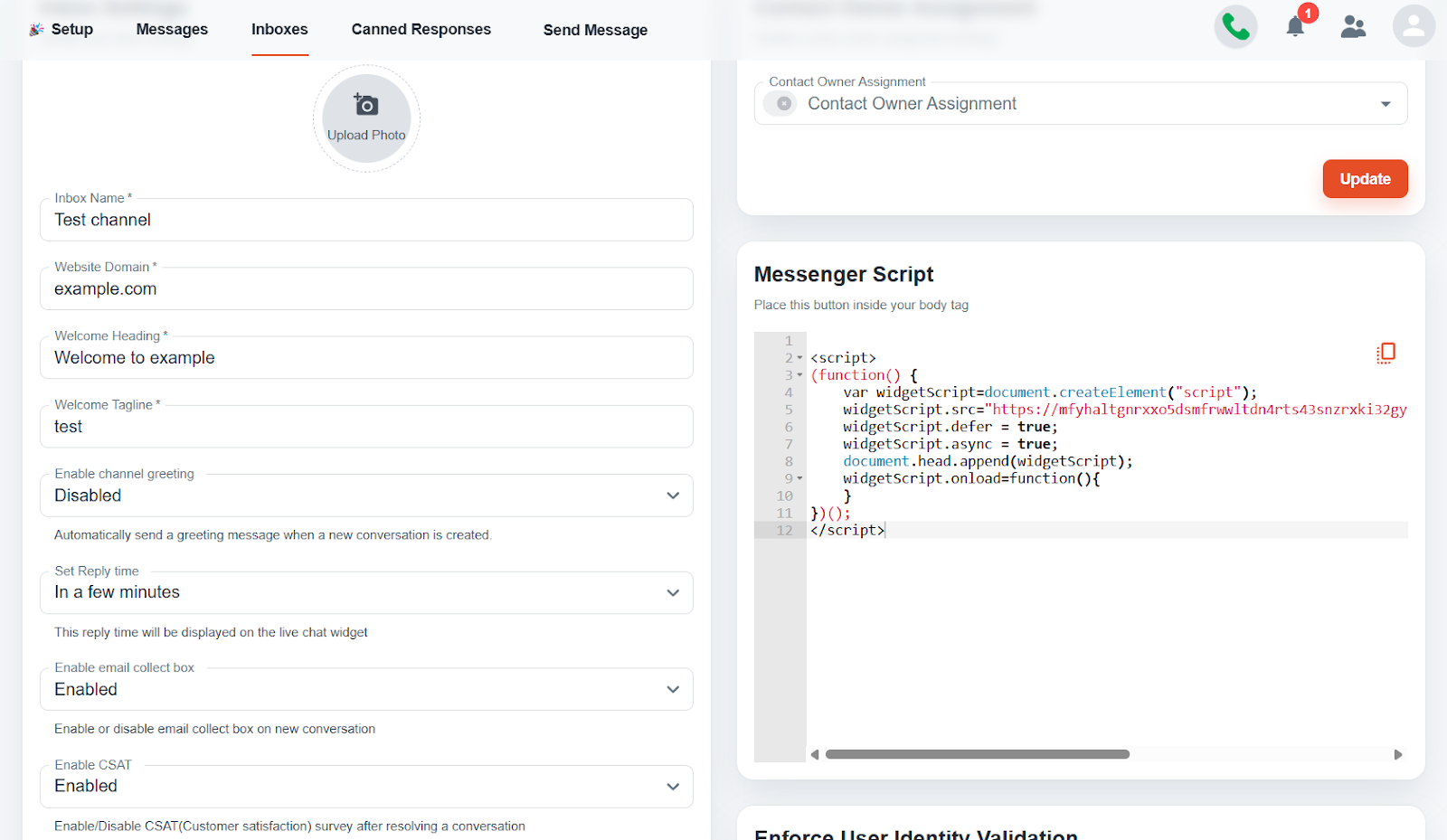The image size is (1447, 840).
Task: Click line number 5 in gutter
Action: coord(789,410)
